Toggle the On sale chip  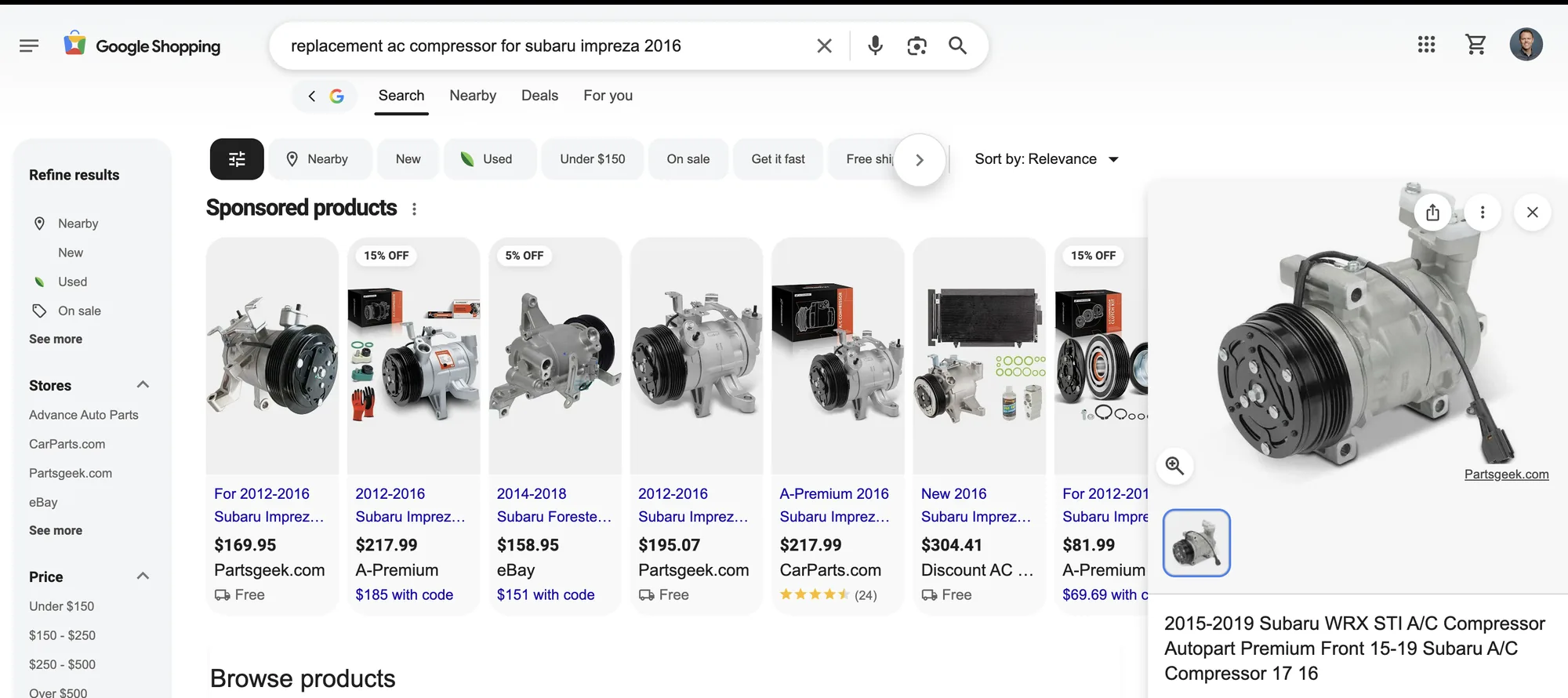(688, 159)
